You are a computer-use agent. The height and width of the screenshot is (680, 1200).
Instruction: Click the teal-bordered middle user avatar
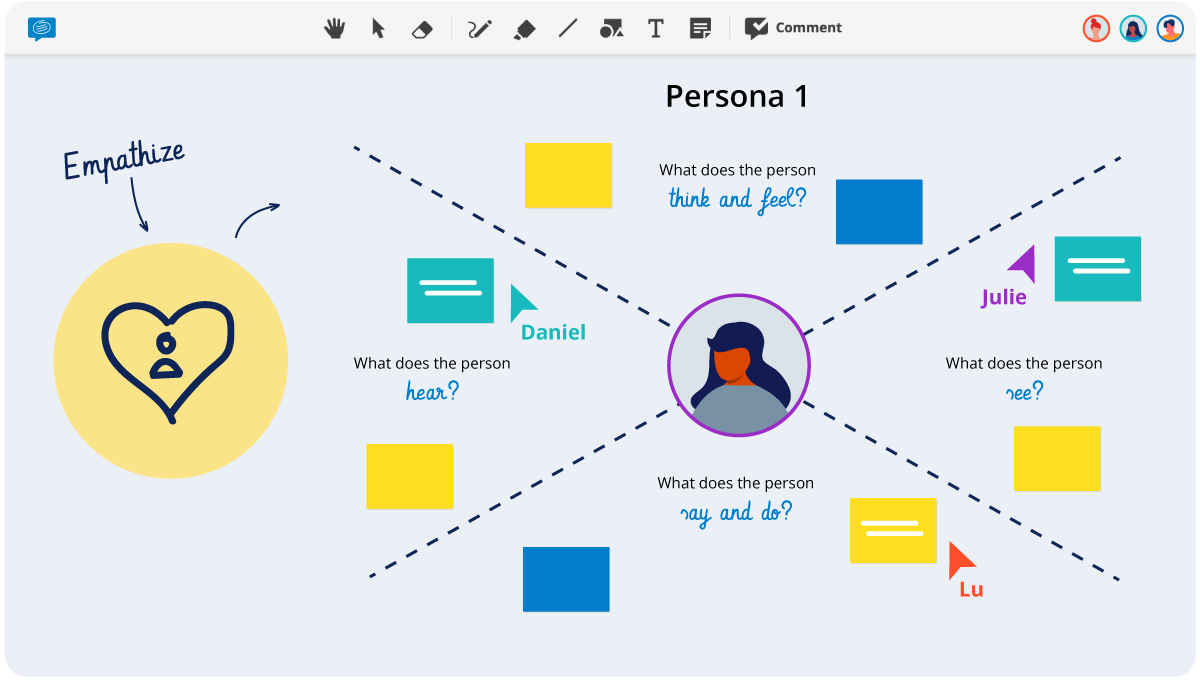(1133, 29)
